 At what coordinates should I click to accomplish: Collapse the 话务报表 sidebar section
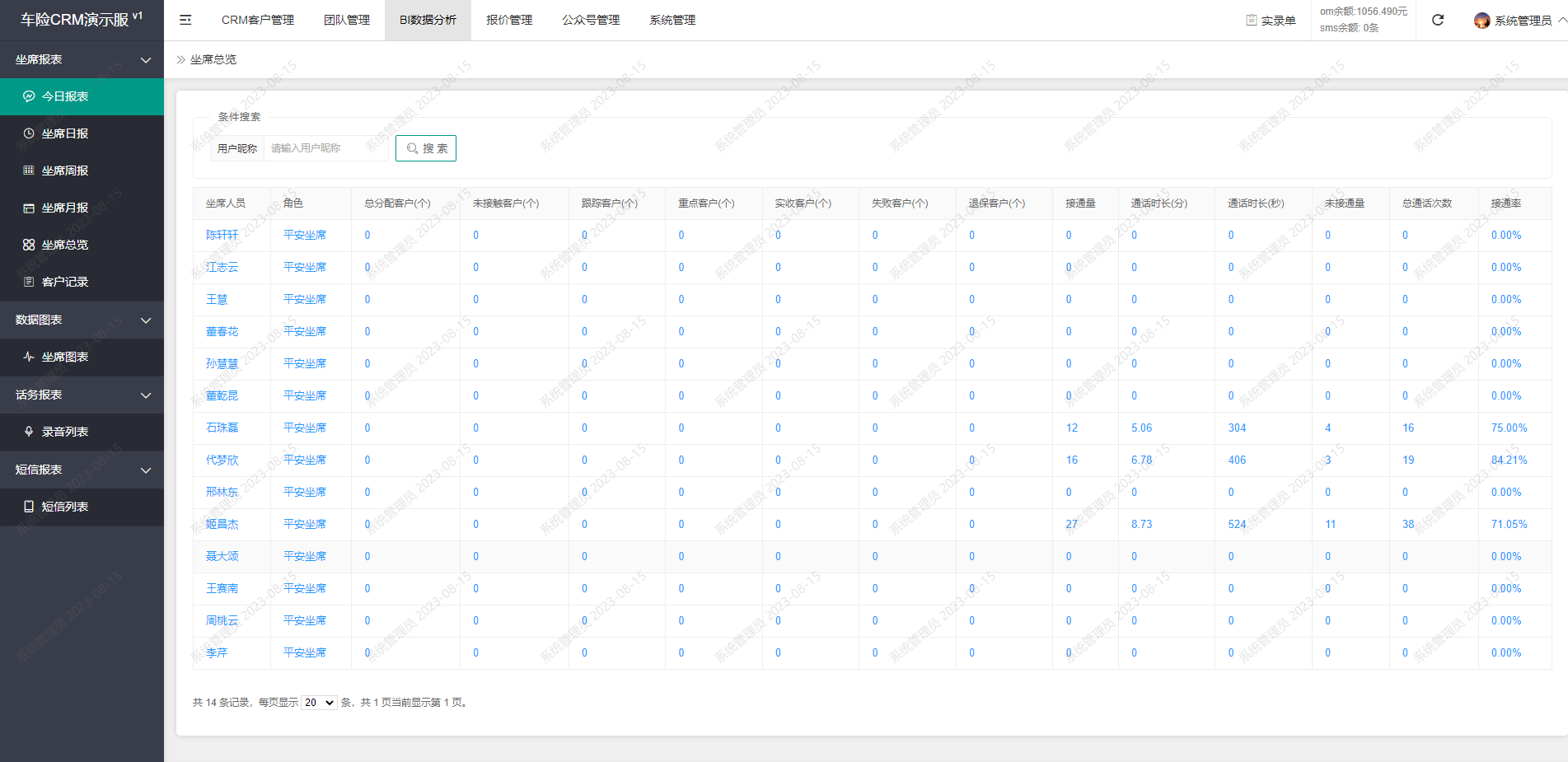coord(146,395)
